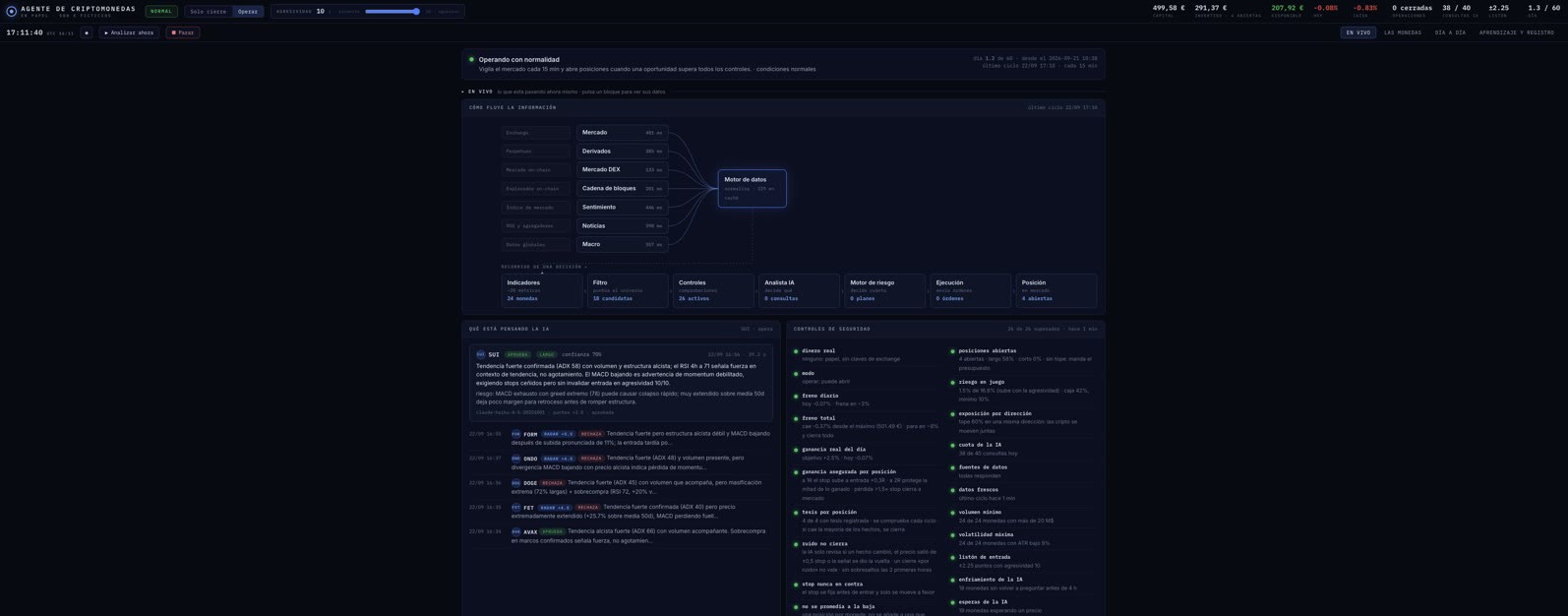Click the AVAX coin icon
The width and height of the screenshot is (1568, 616).
coord(515,532)
